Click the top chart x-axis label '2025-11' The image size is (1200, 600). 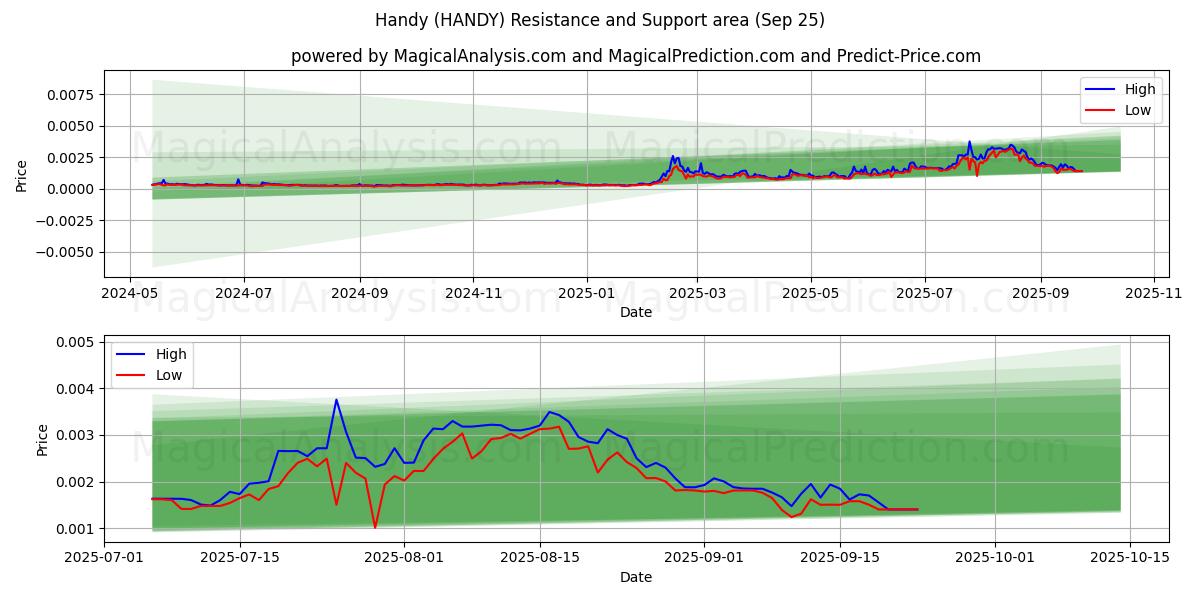tap(1154, 295)
